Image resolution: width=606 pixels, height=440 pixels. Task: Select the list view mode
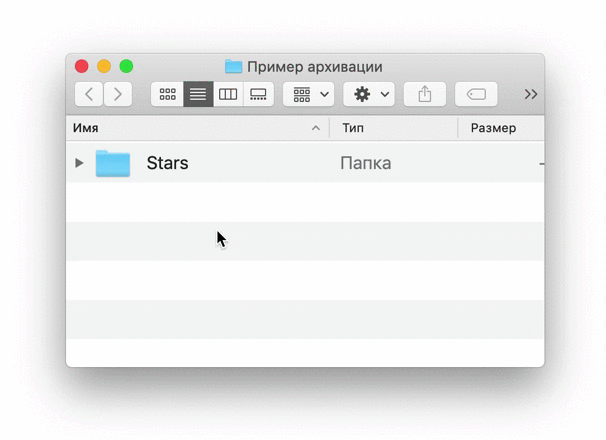click(x=198, y=94)
